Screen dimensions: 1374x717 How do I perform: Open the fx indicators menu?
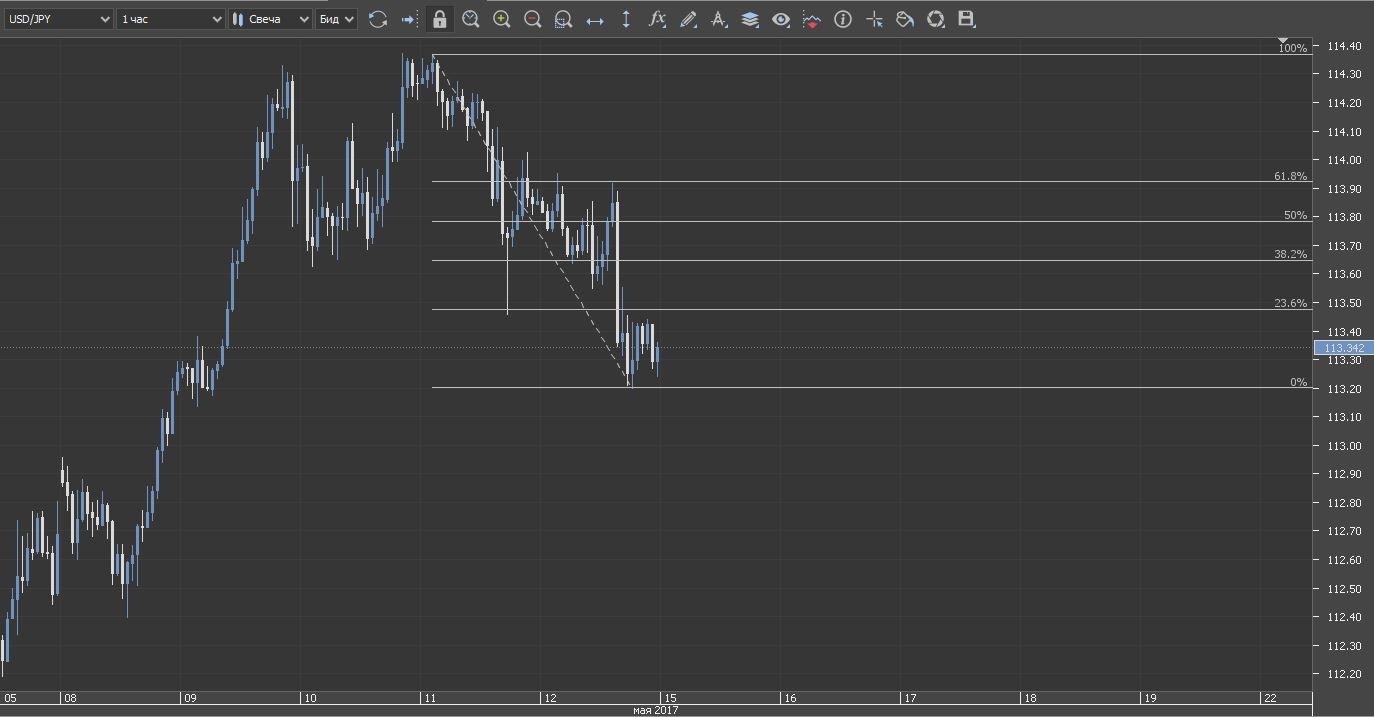click(657, 19)
